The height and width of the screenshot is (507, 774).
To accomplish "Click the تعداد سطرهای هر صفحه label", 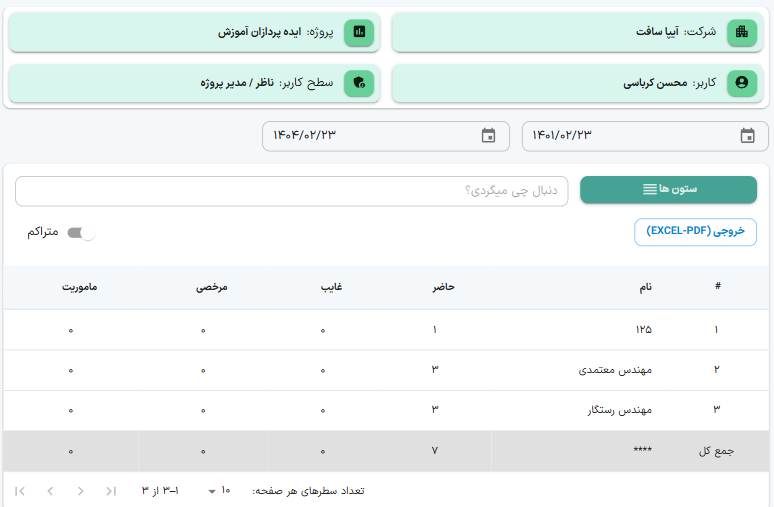I will [x=309, y=491].
